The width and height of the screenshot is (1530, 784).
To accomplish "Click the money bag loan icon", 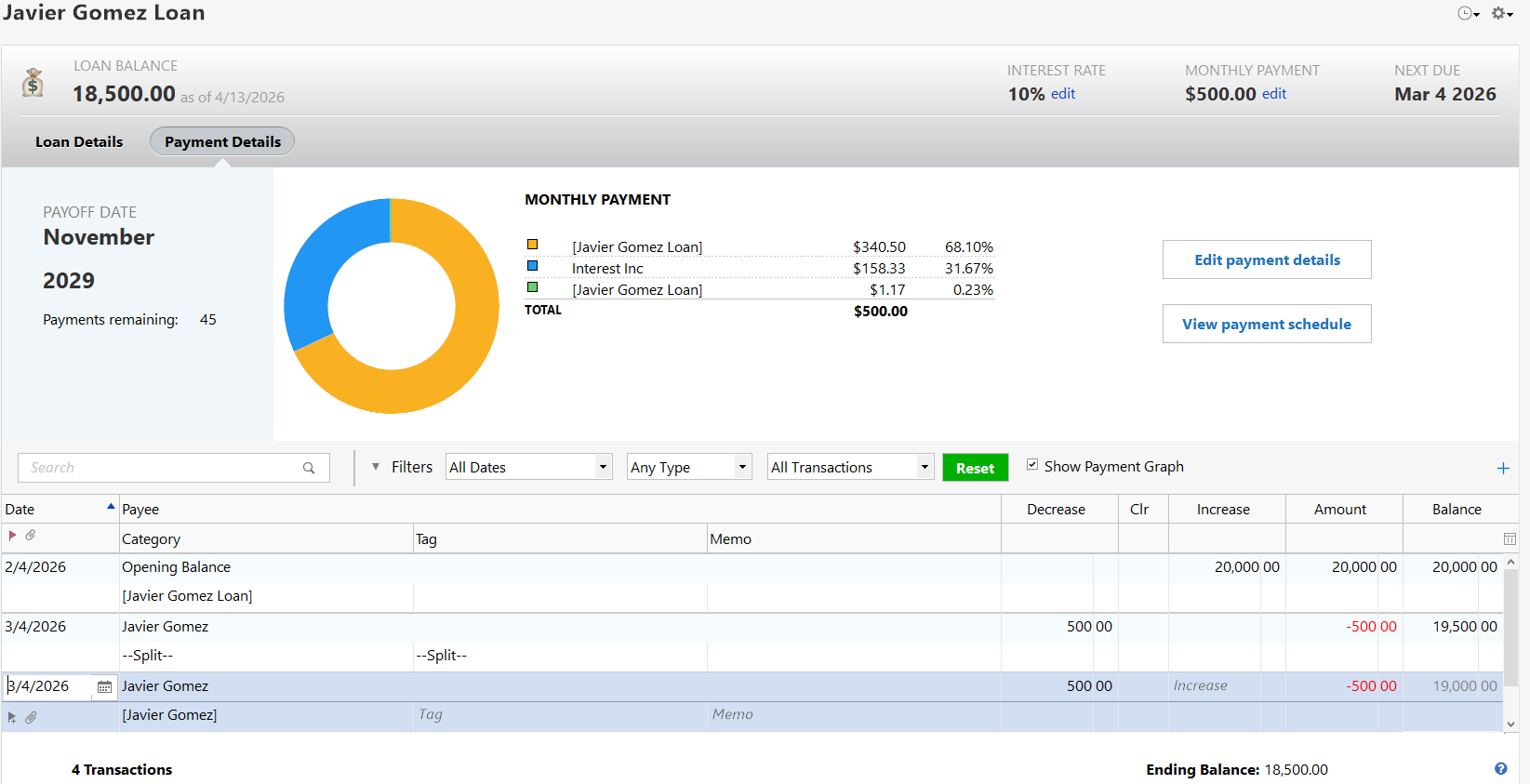I will [33, 83].
